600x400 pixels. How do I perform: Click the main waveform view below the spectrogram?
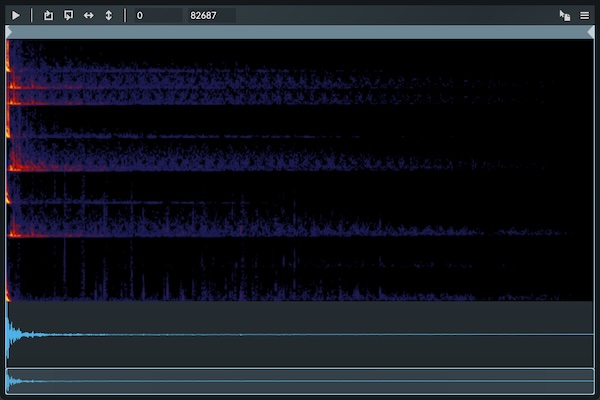300,334
